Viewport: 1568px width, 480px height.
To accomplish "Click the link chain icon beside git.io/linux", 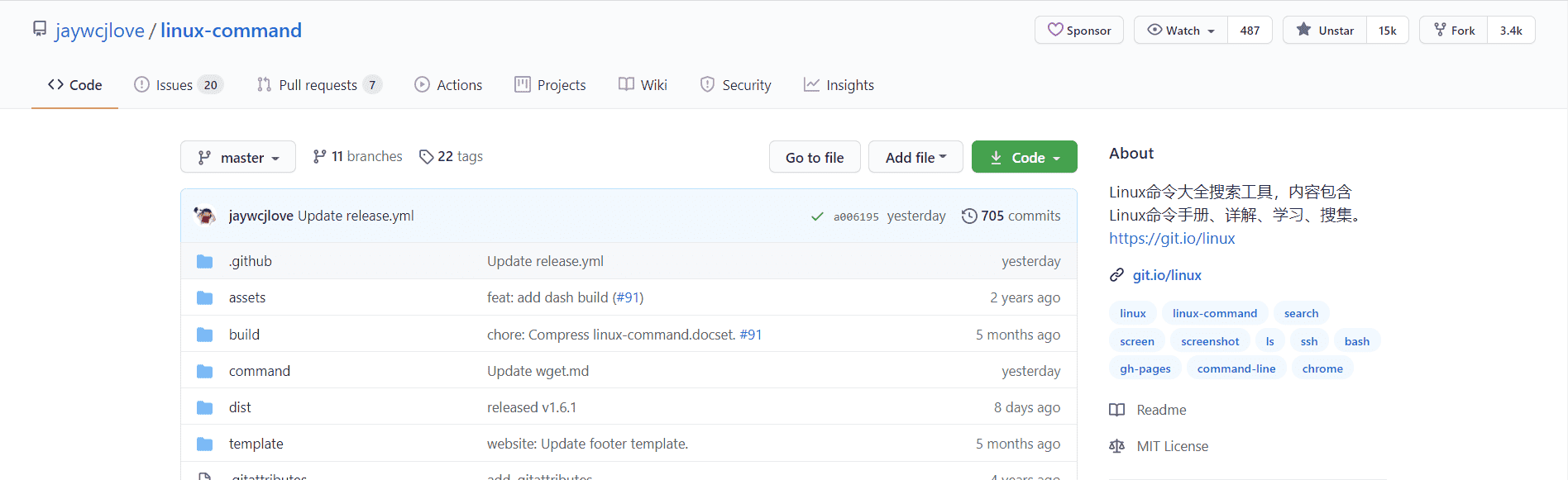I will [1116, 275].
